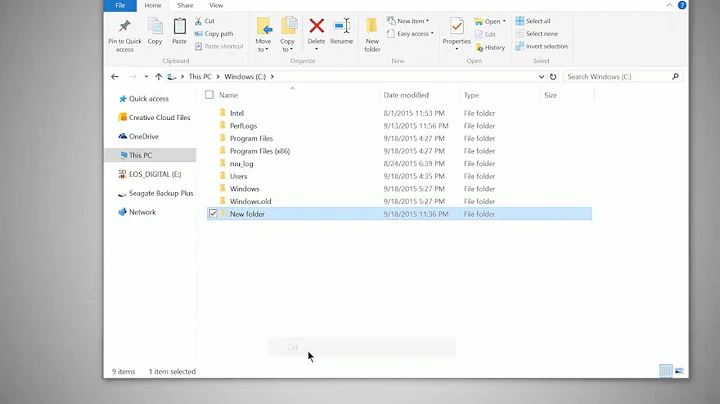Click the Cut context menu entry

(362, 347)
